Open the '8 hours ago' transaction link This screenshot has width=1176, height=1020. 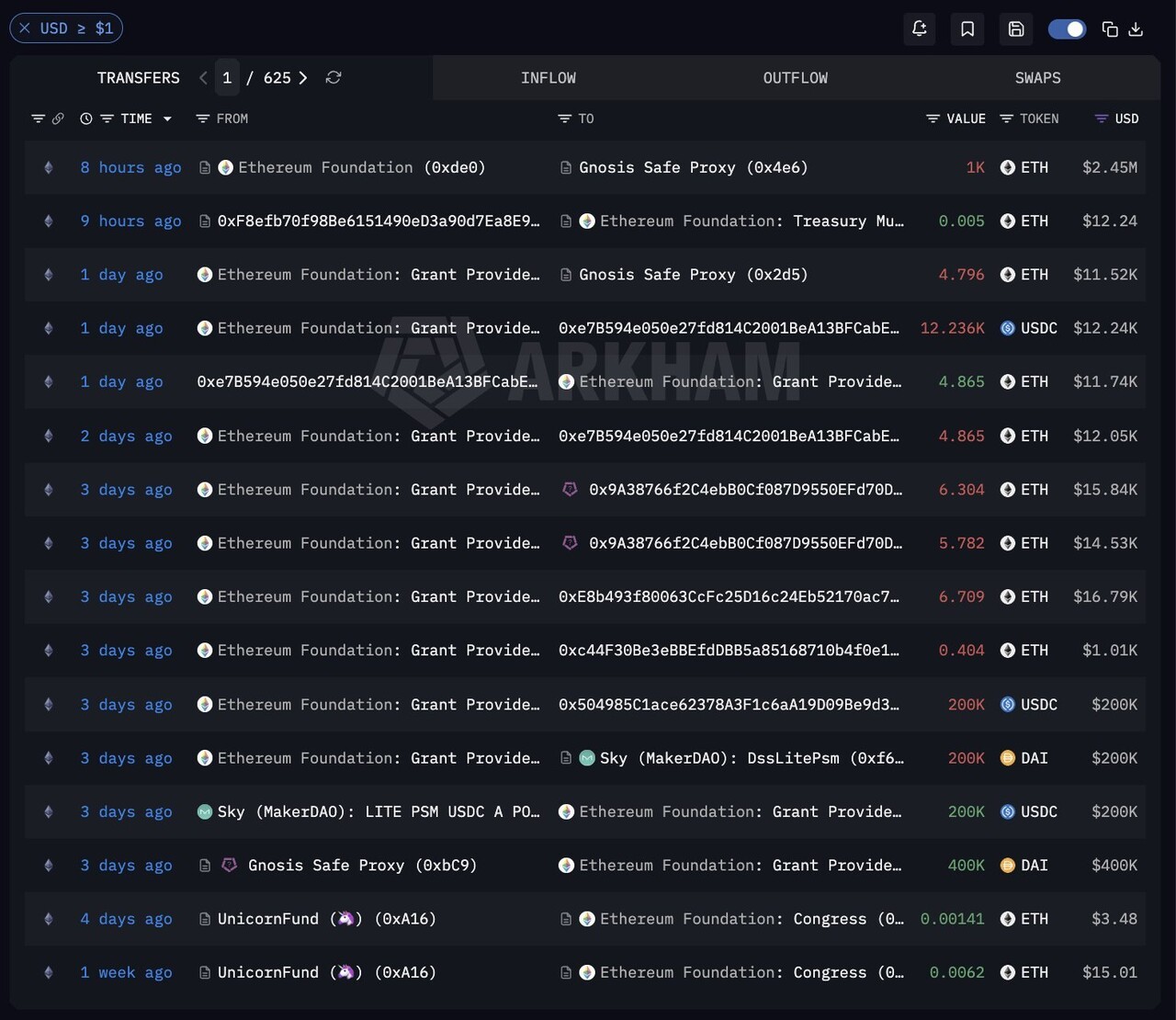click(x=130, y=167)
